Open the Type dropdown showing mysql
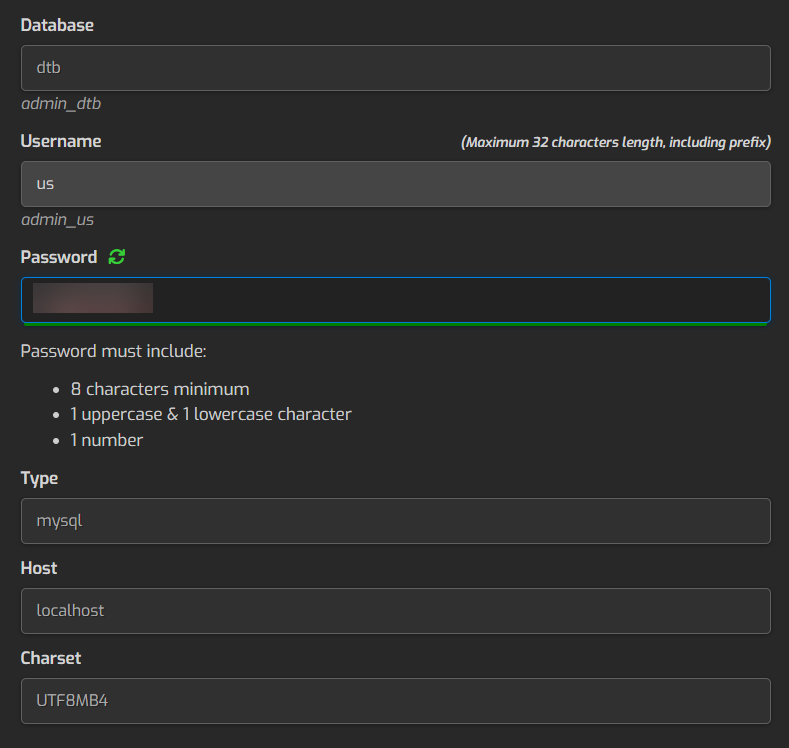The width and height of the screenshot is (789, 748). (395, 521)
